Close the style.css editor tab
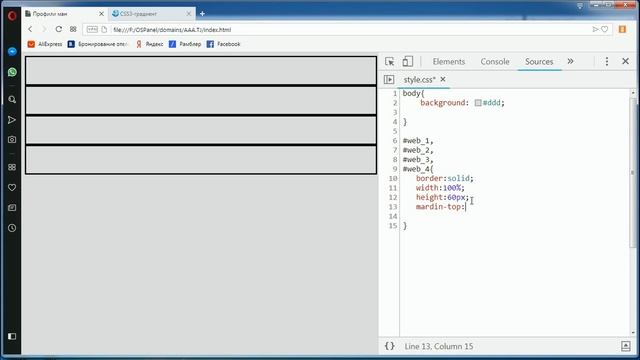 pos(443,79)
